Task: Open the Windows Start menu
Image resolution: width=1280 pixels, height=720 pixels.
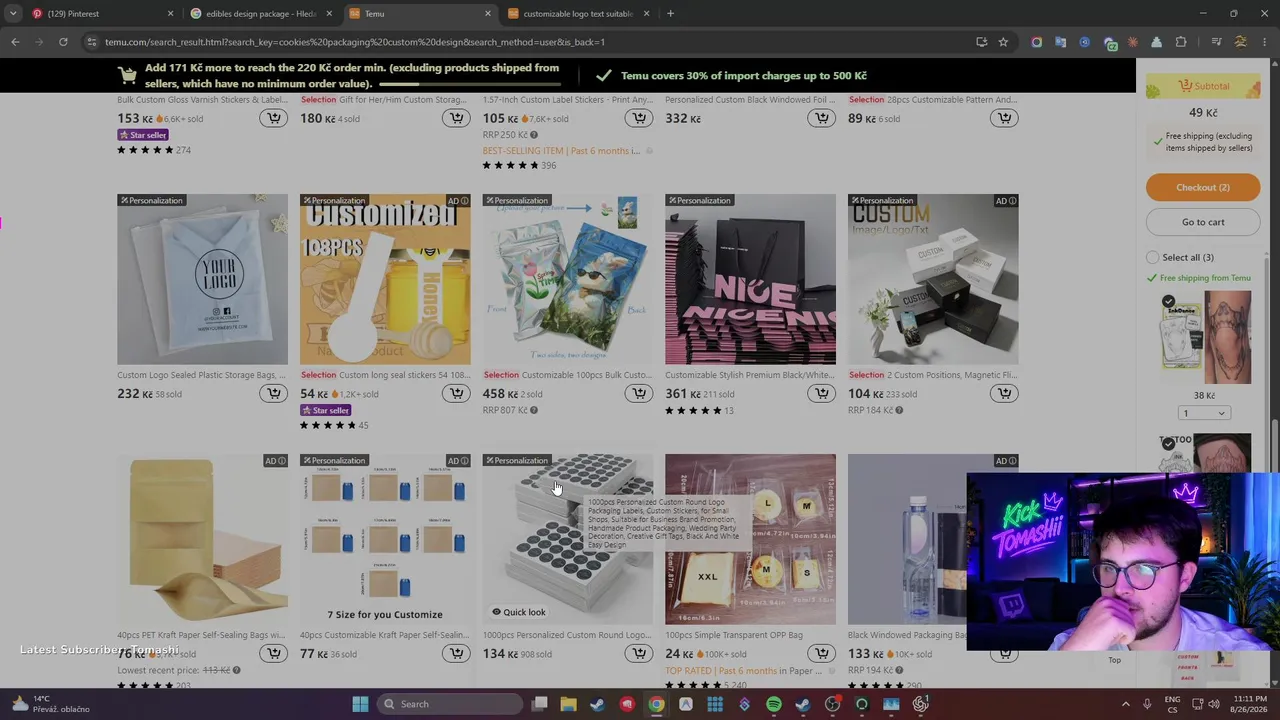Action: point(360,704)
